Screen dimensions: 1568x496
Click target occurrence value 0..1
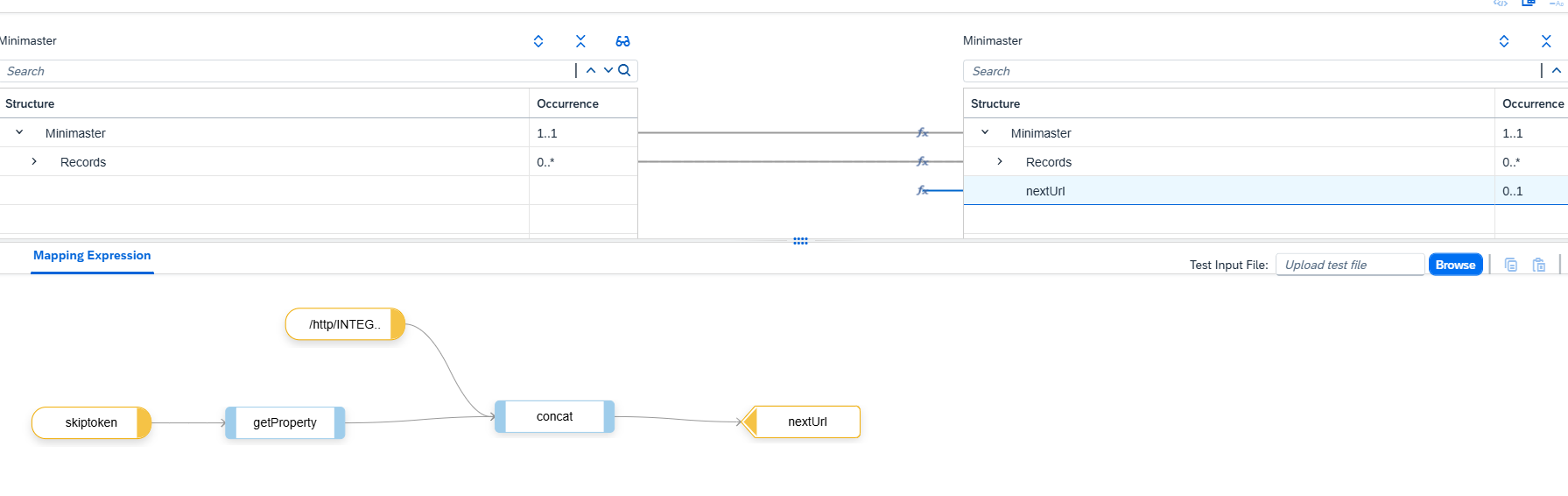(1513, 191)
